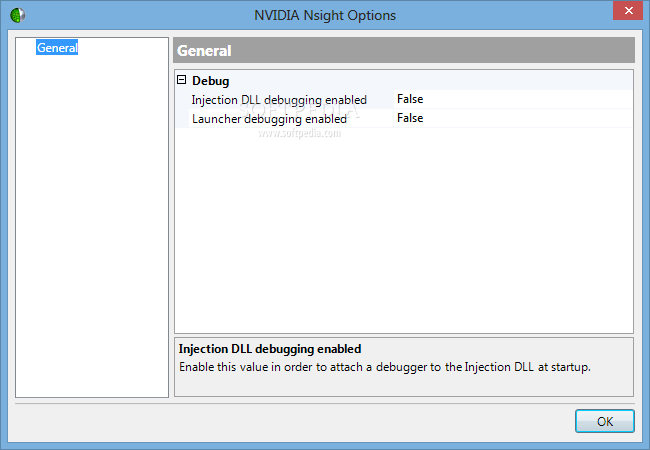
Task: Click the OK button
Action: (604, 421)
